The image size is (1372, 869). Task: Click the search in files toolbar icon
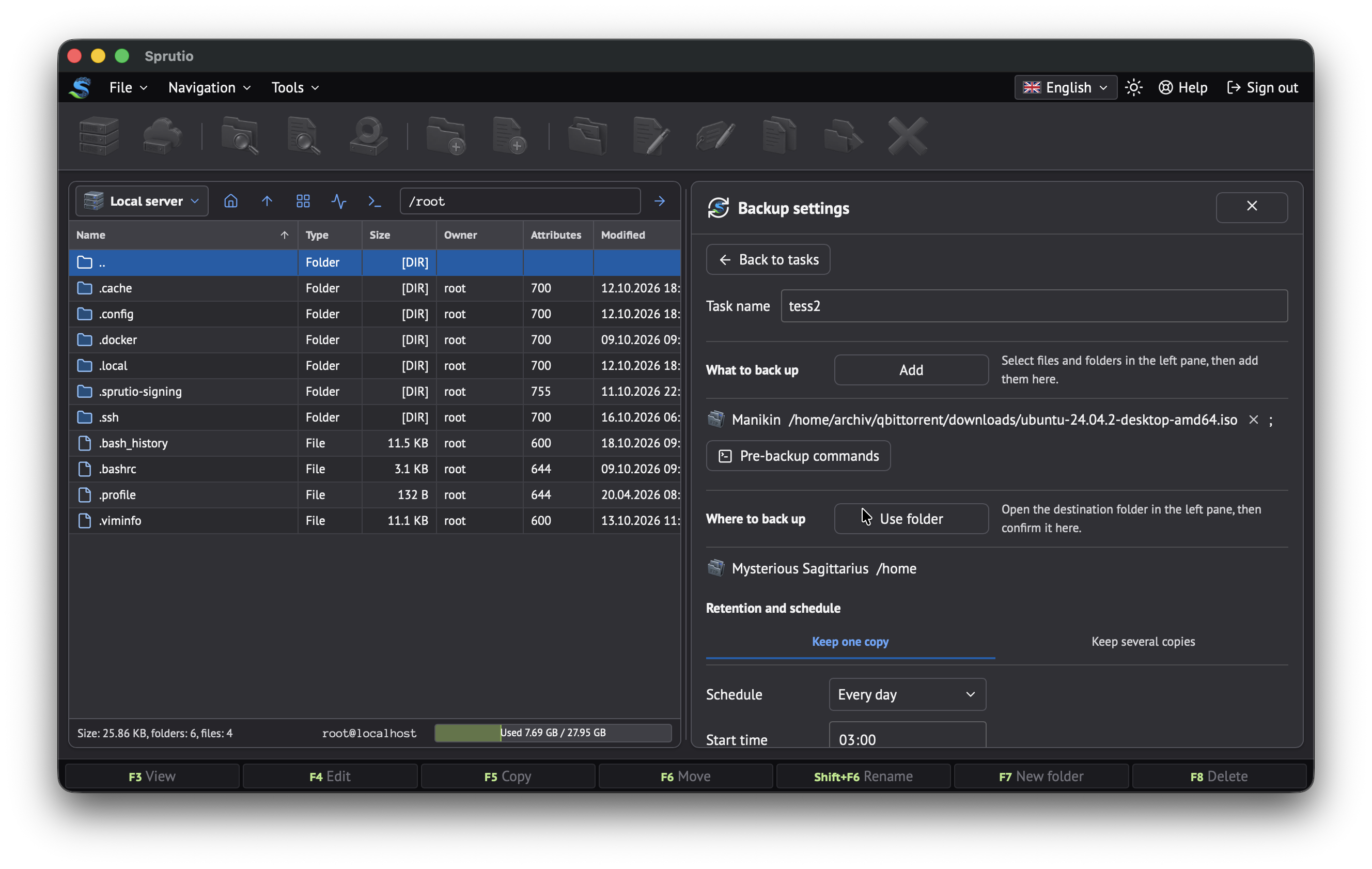[x=304, y=136]
